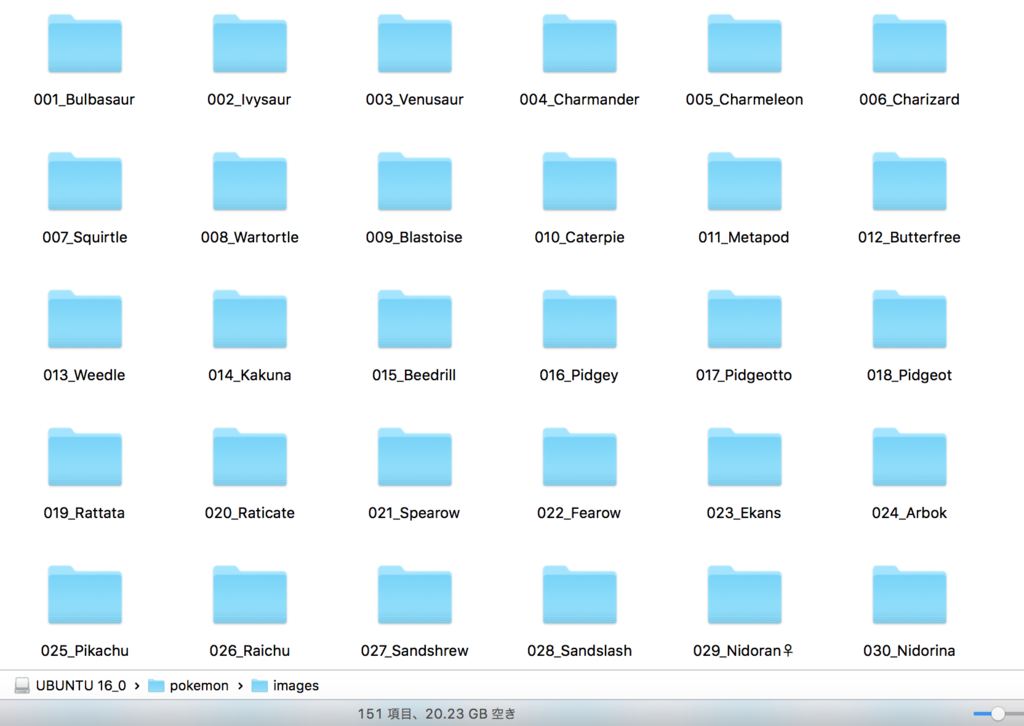Select the 028_Sandslash folder icon
1024x726 pixels.
579,595
